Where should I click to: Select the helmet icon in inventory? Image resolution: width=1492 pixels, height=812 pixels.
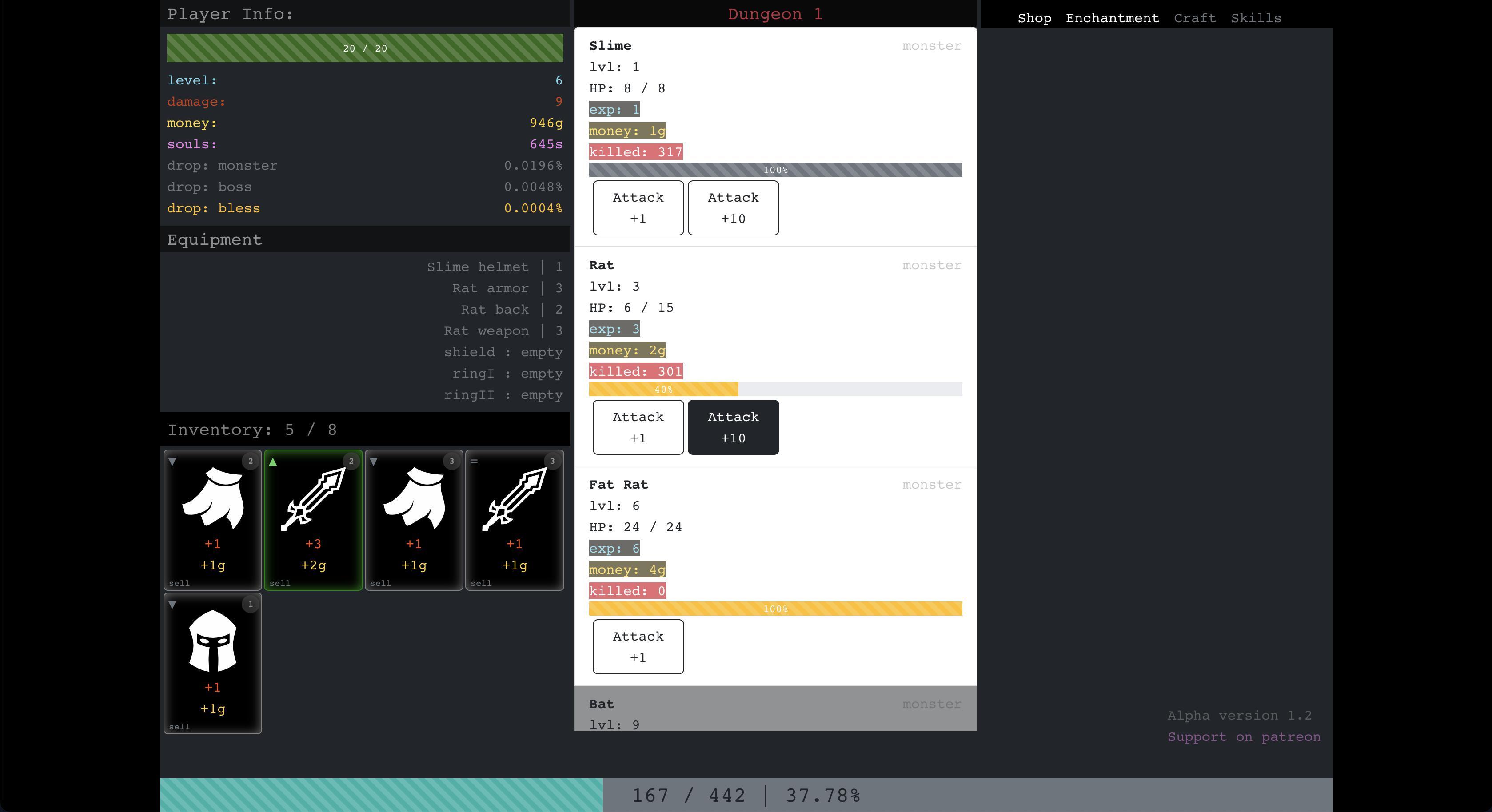212,641
